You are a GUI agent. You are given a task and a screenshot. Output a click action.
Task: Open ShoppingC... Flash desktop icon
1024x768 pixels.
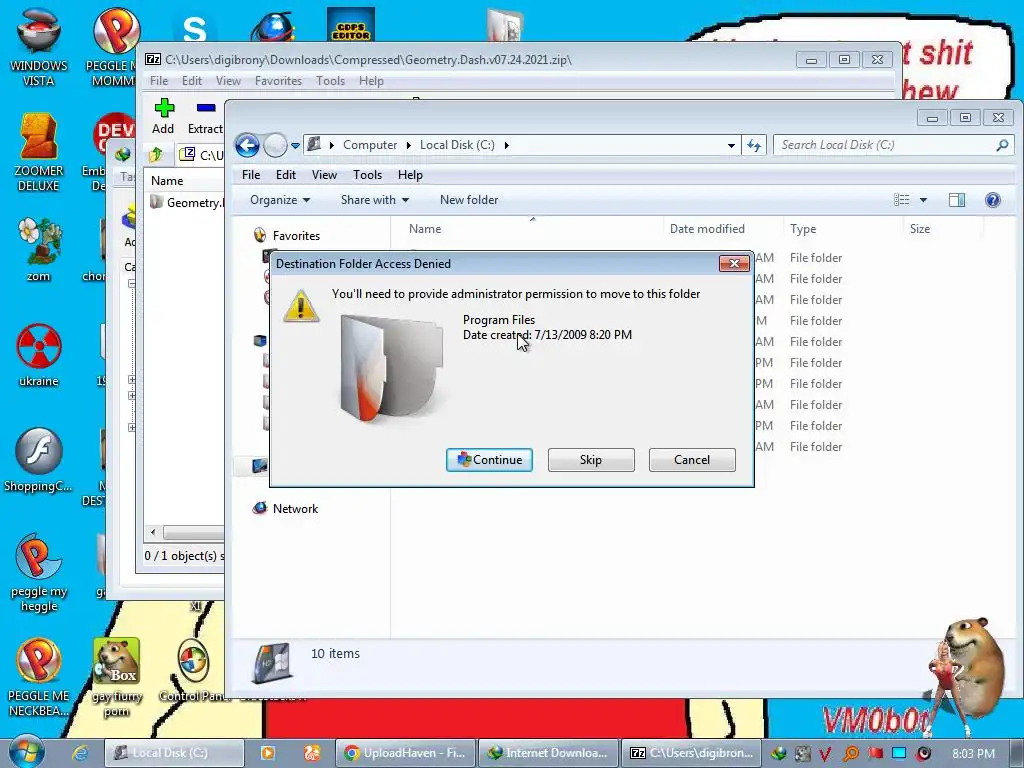tap(39, 460)
